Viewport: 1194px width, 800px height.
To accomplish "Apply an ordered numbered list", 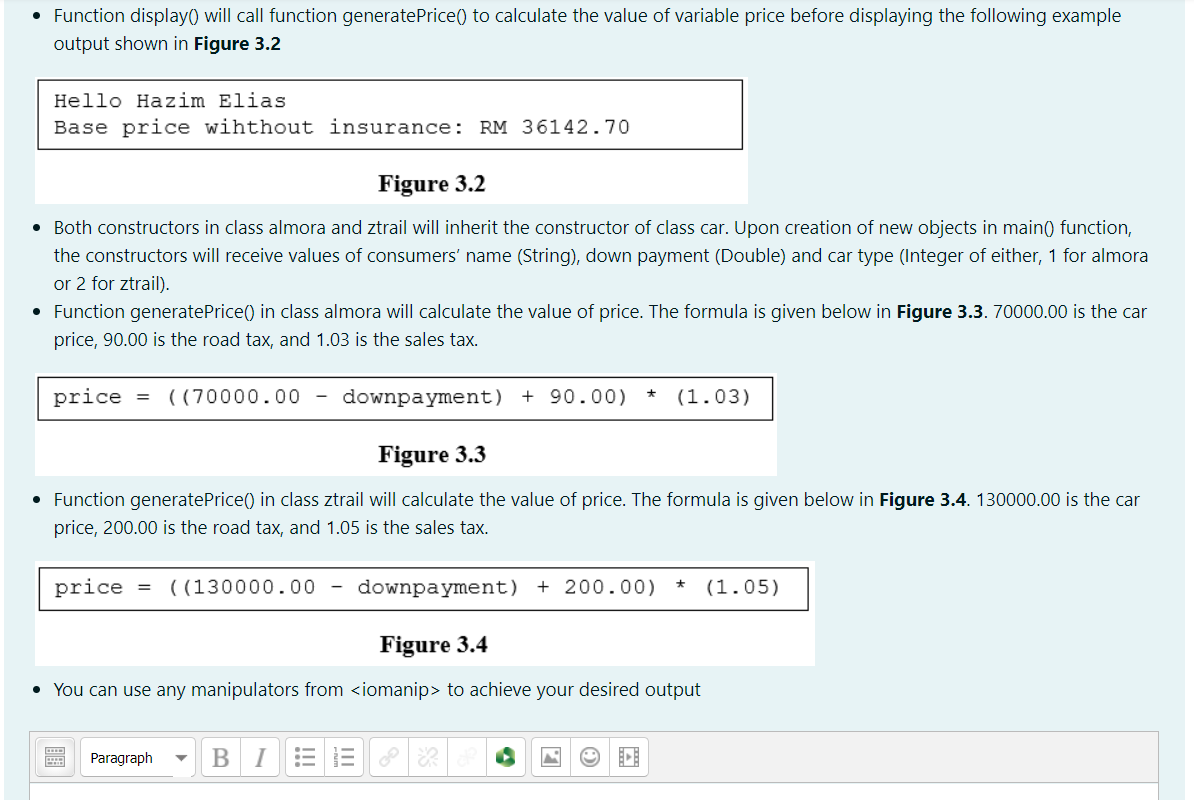I will (x=343, y=757).
